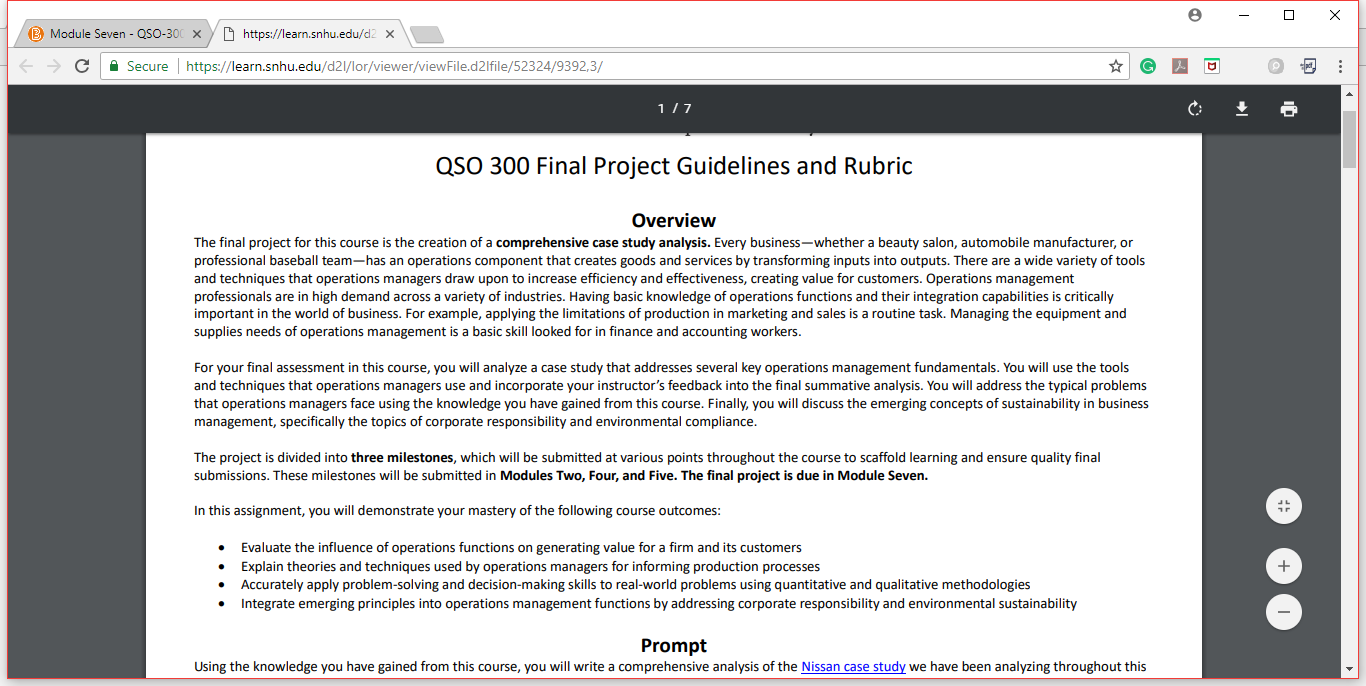Reload the current page

point(82,66)
